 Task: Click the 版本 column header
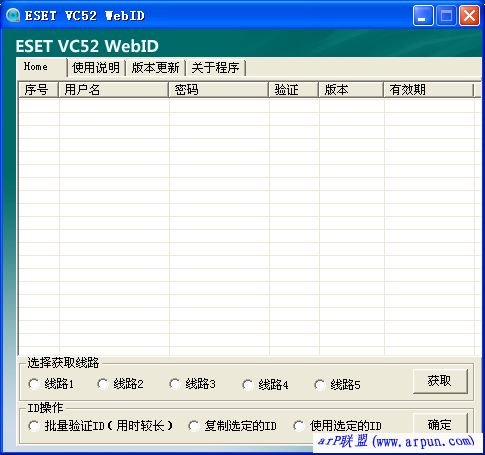[x=351, y=90]
